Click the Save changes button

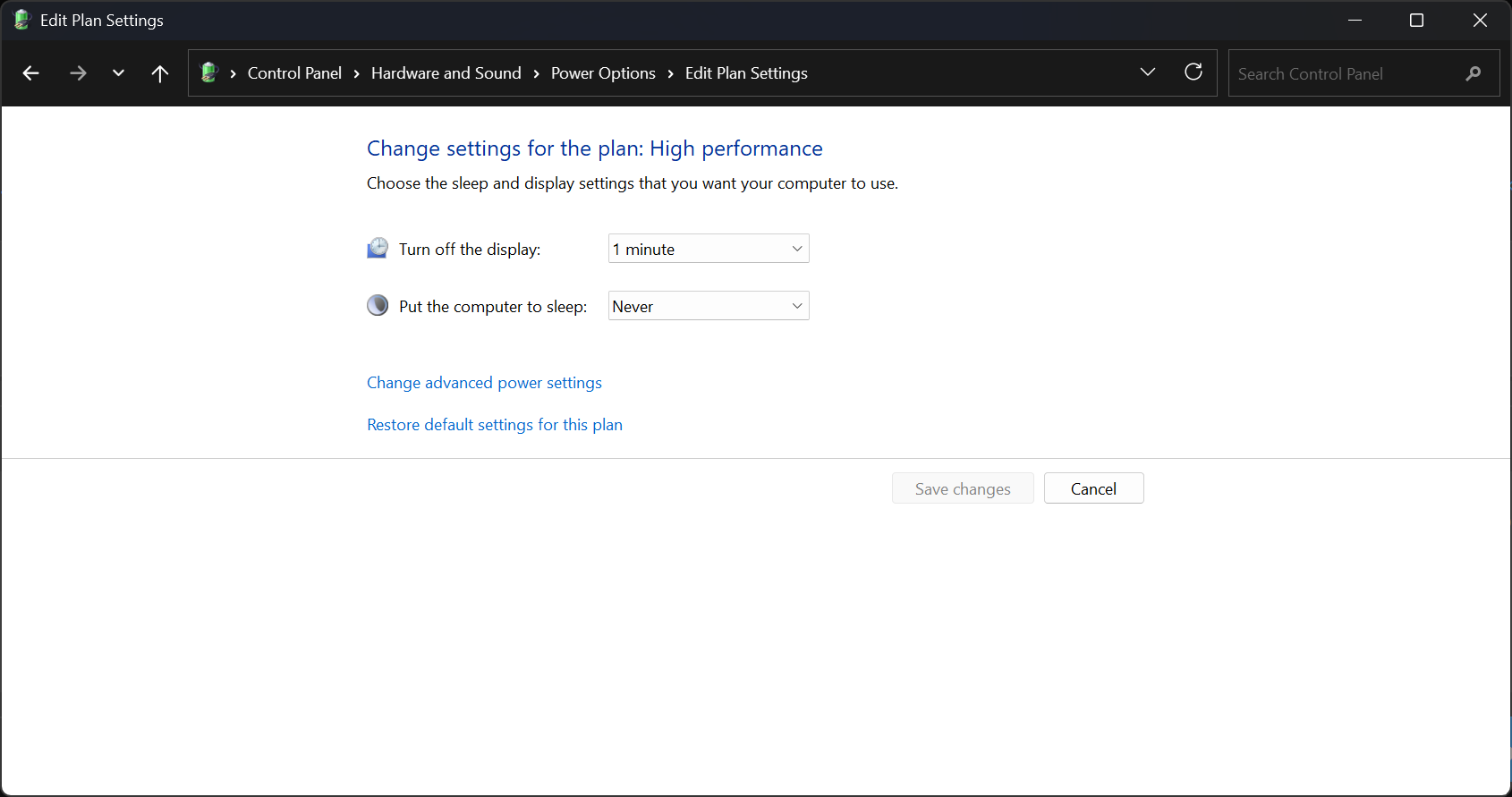click(963, 488)
